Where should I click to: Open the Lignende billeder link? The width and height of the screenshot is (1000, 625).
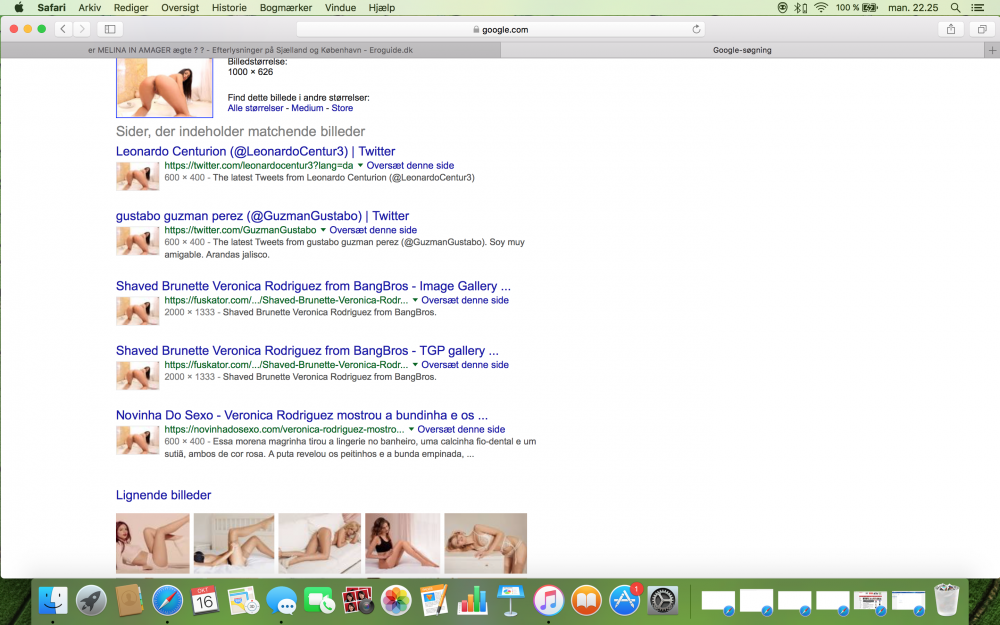click(x=163, y=495)
